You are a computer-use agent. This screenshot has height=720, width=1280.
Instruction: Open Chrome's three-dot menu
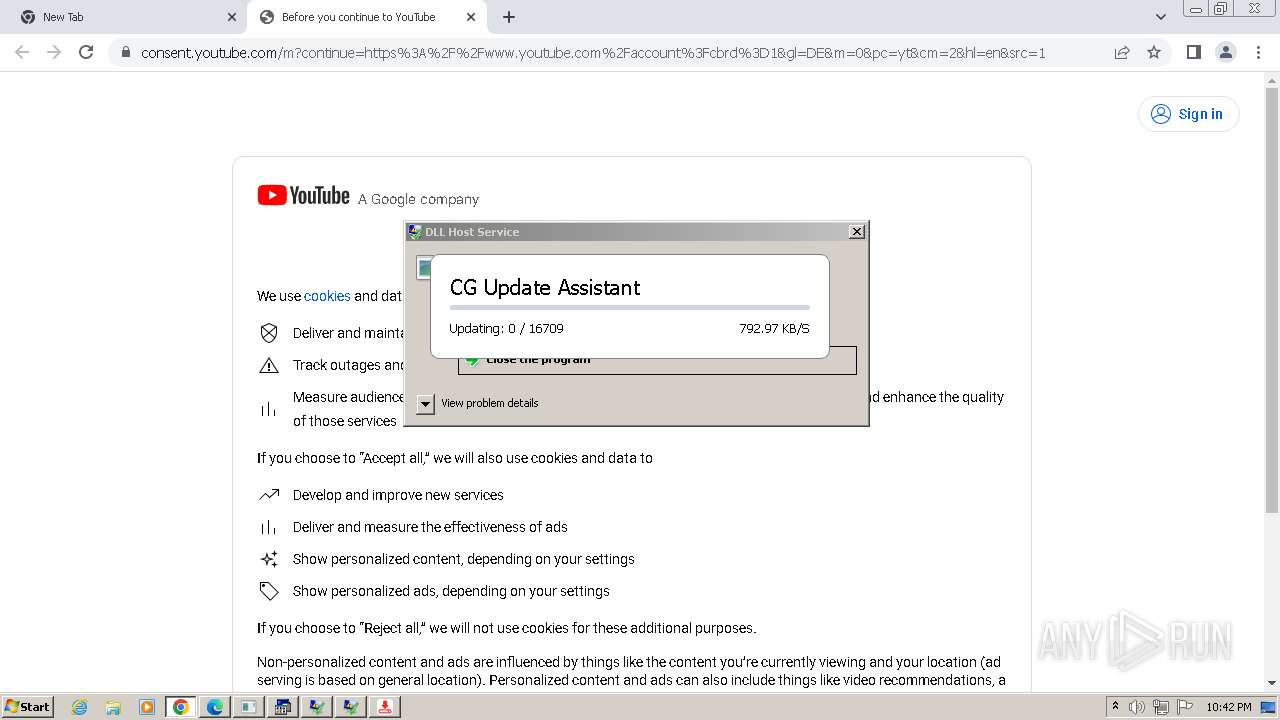(x=1258, y=52)
